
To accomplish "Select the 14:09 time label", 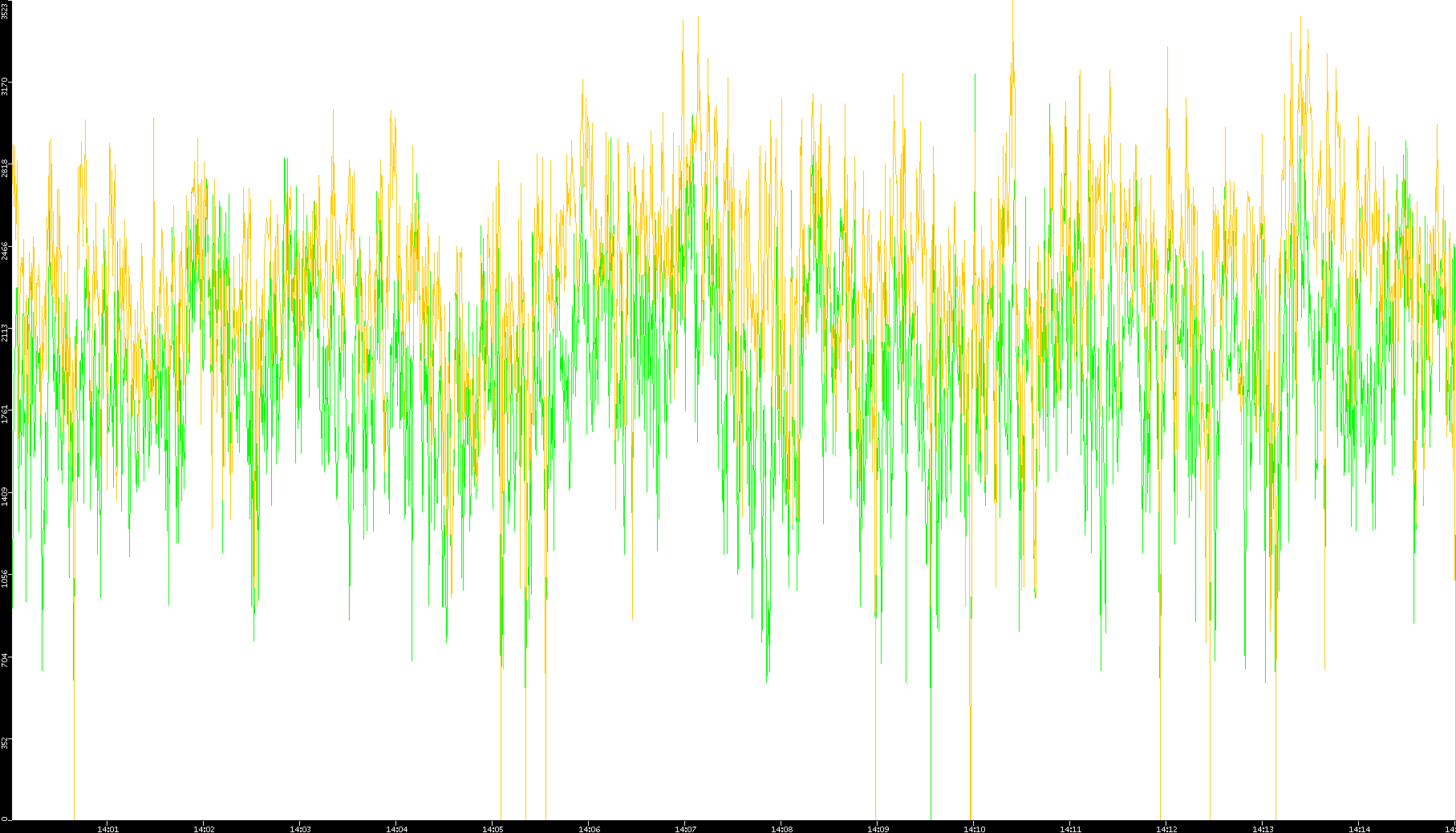I will click(x=878, y=829).
